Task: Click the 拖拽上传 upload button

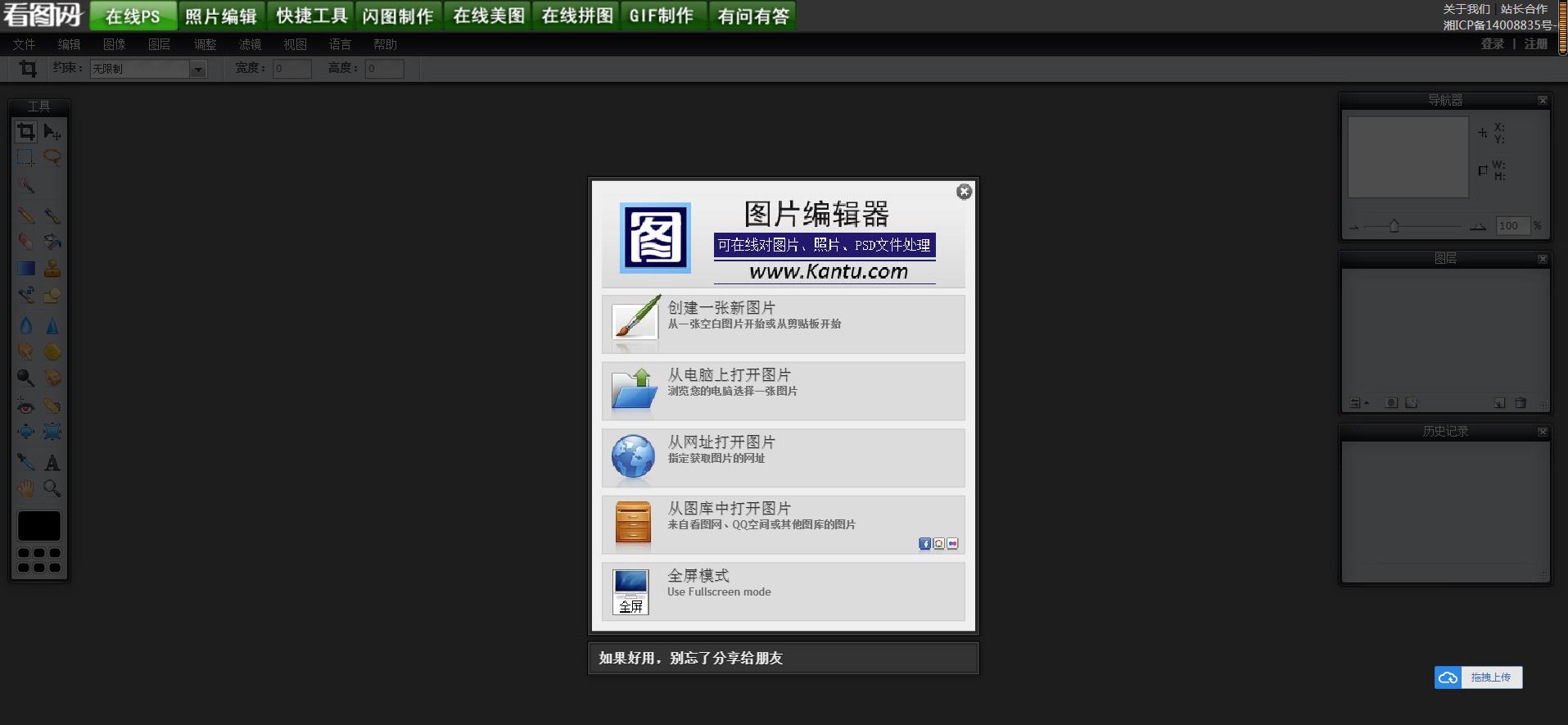Action: click(x=1478, y=677)
